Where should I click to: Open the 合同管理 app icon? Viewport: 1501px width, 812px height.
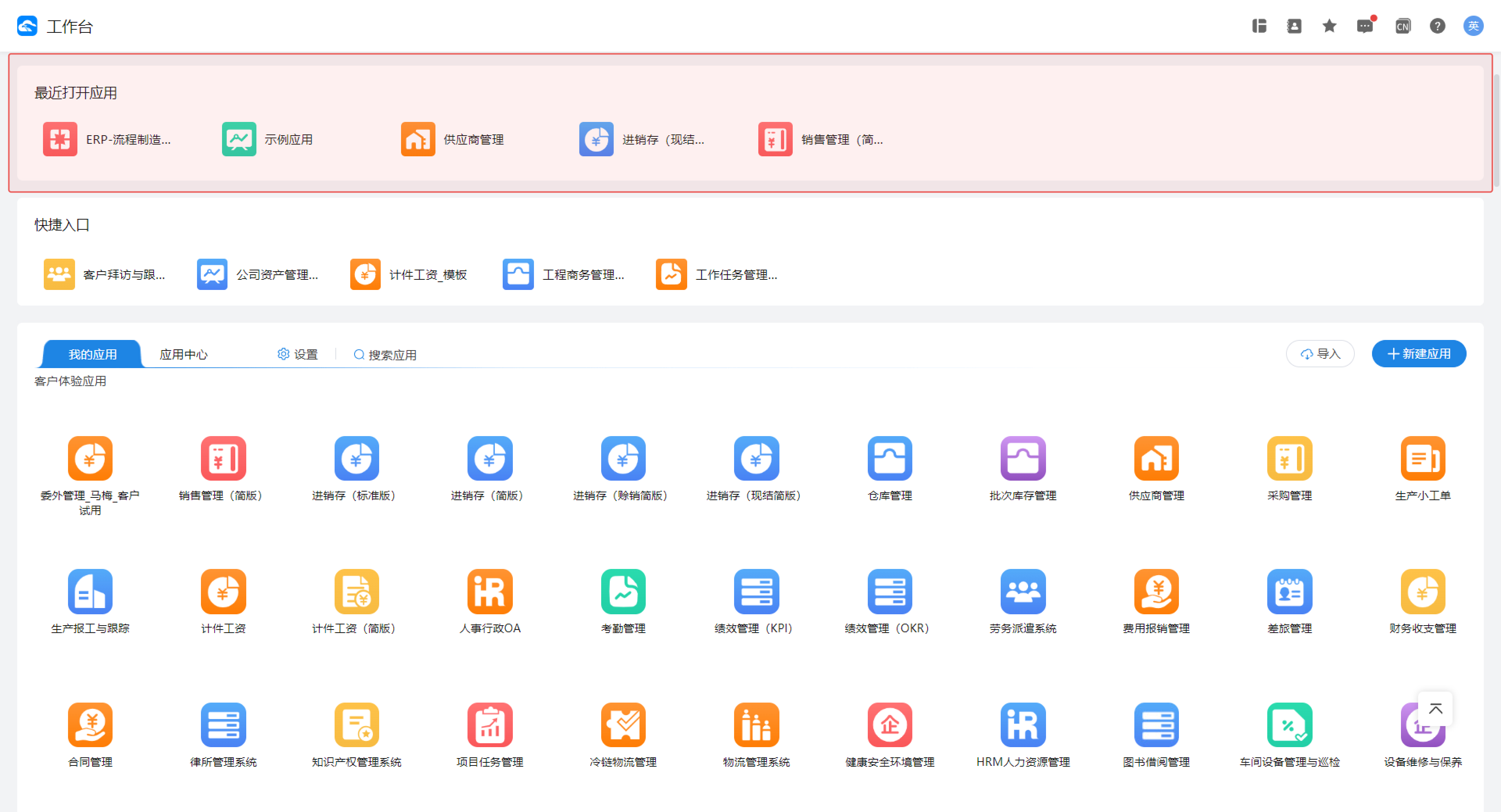pos(90,725)
